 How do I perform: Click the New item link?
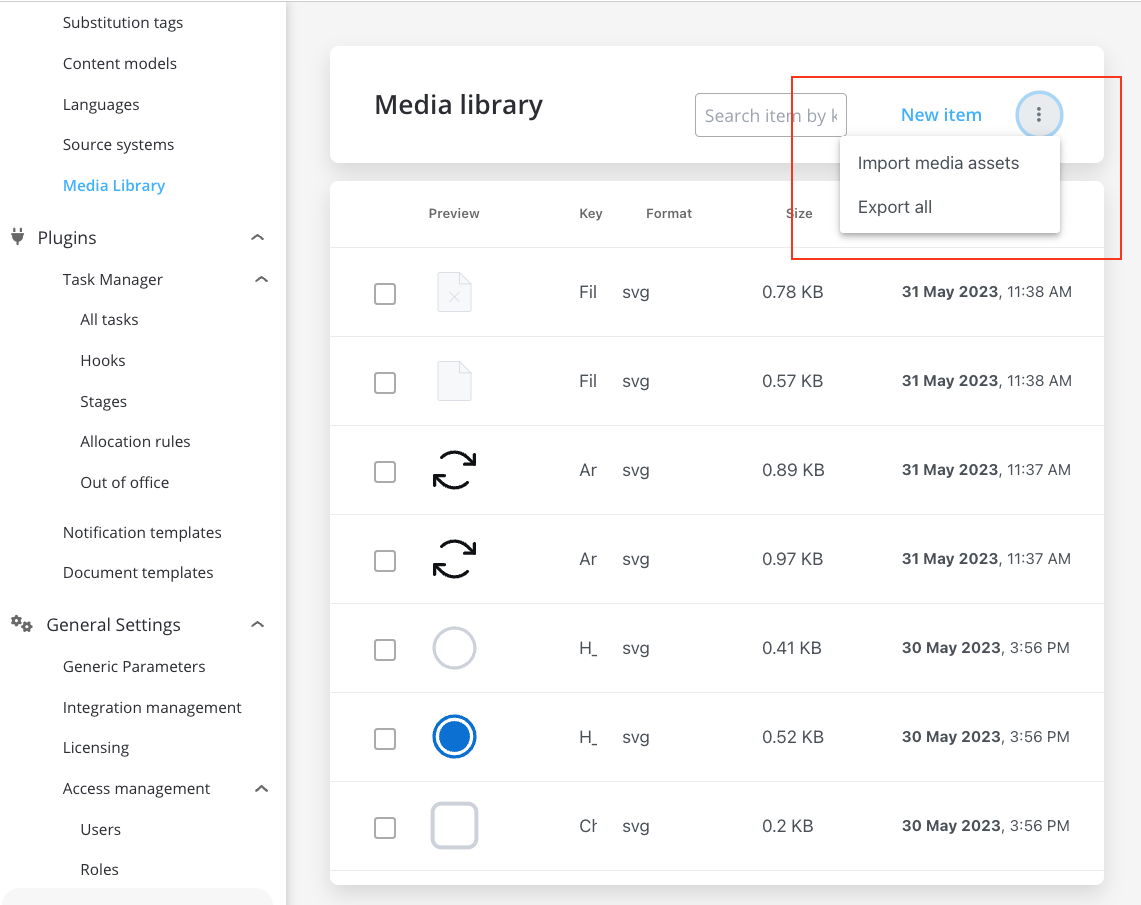941,115
